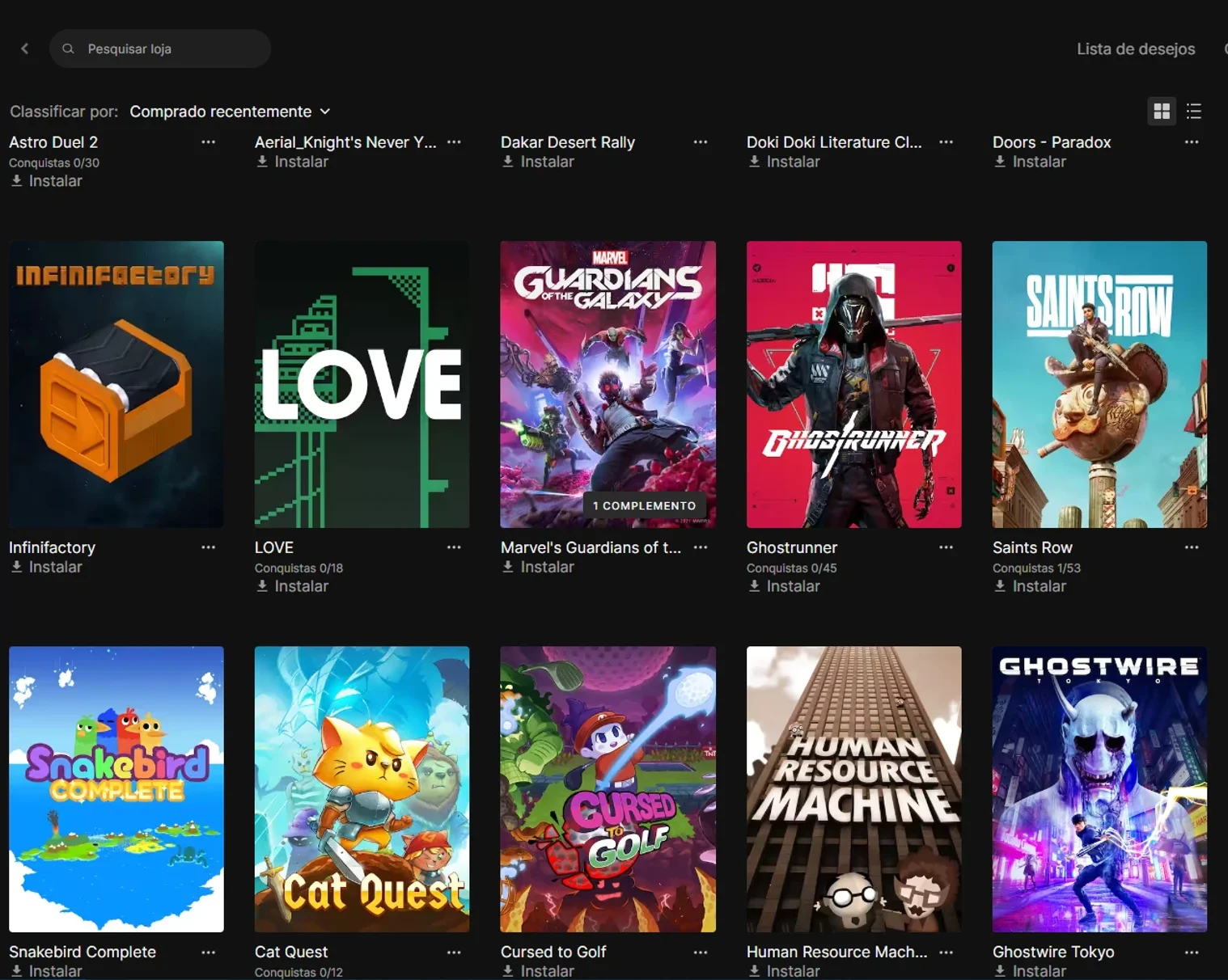Install Aerial_Knight's Never Yield
The height and width of the screenshot is (980, 1228).
(x=293, y=162)
